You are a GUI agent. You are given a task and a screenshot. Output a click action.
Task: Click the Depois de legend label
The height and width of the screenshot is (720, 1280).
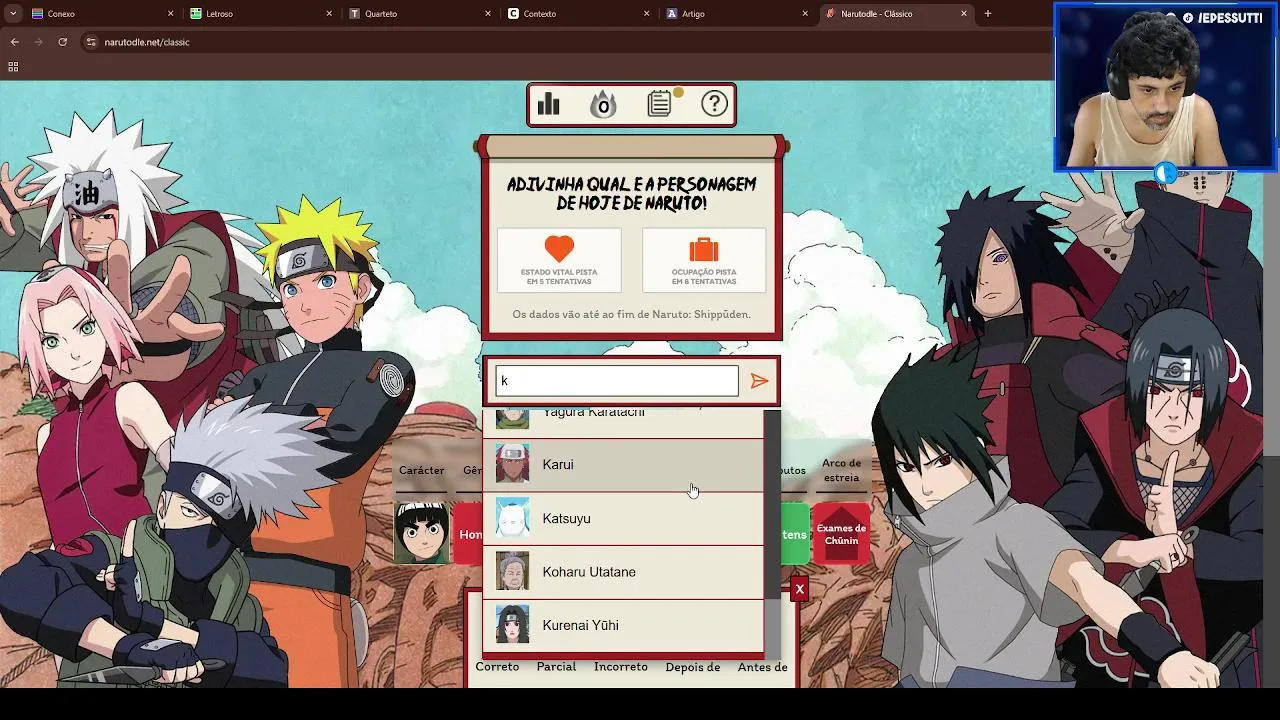point(693,668)
